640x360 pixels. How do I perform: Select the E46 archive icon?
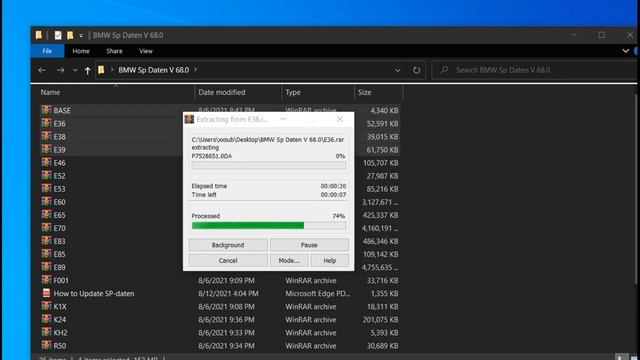coord(47,162)
